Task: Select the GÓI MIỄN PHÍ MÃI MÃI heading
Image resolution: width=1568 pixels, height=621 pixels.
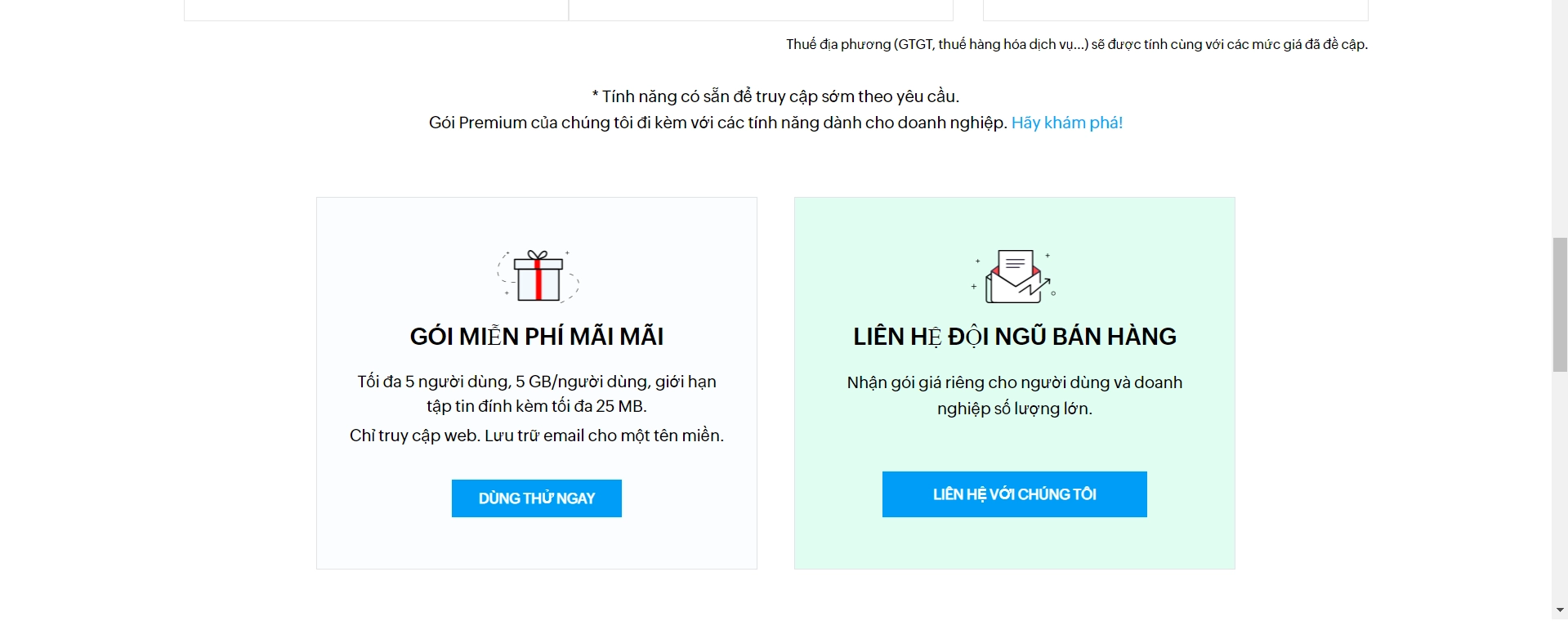Action: 537,337
